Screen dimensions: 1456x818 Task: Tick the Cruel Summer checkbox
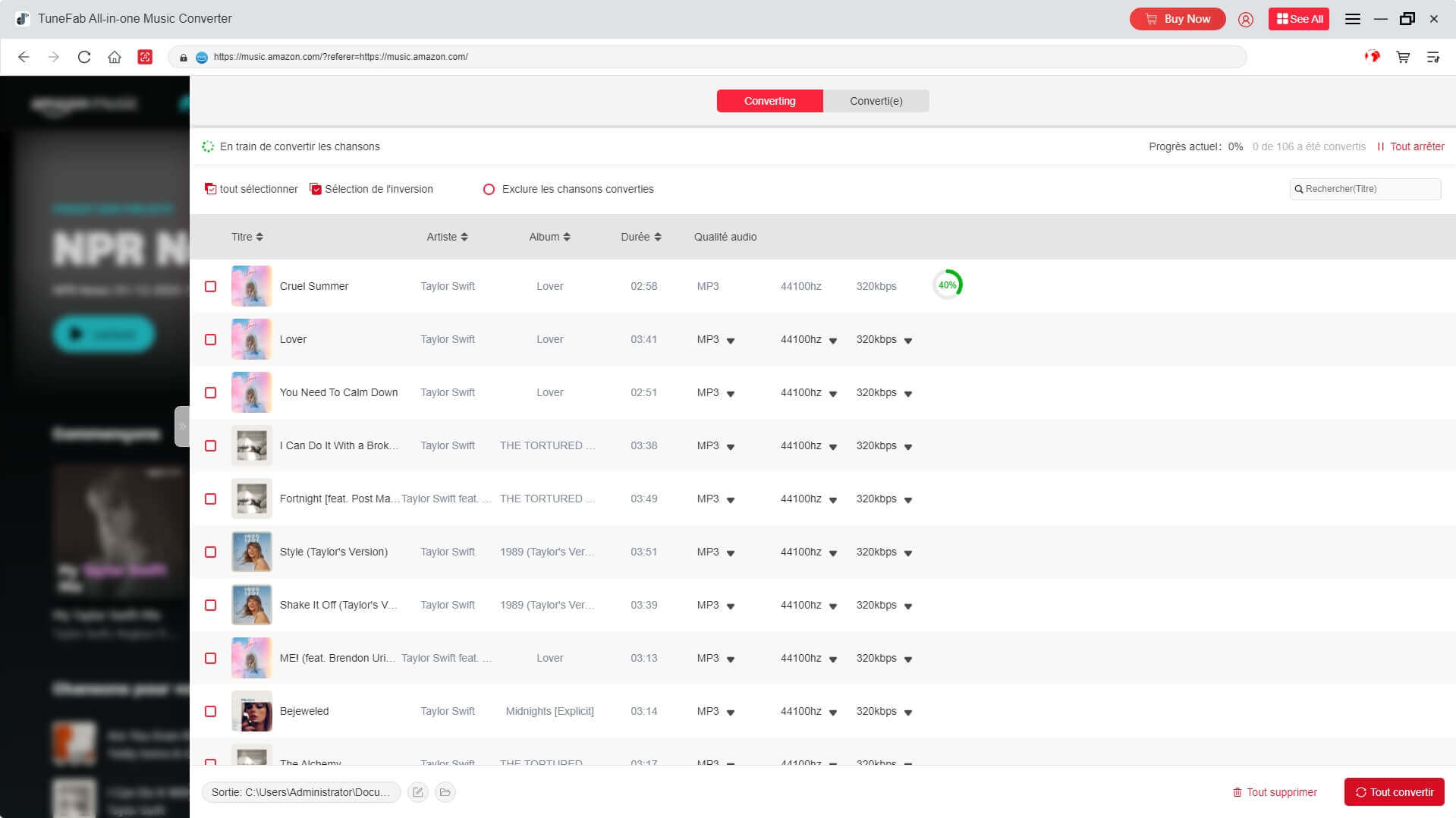click(x=211, y=286)
